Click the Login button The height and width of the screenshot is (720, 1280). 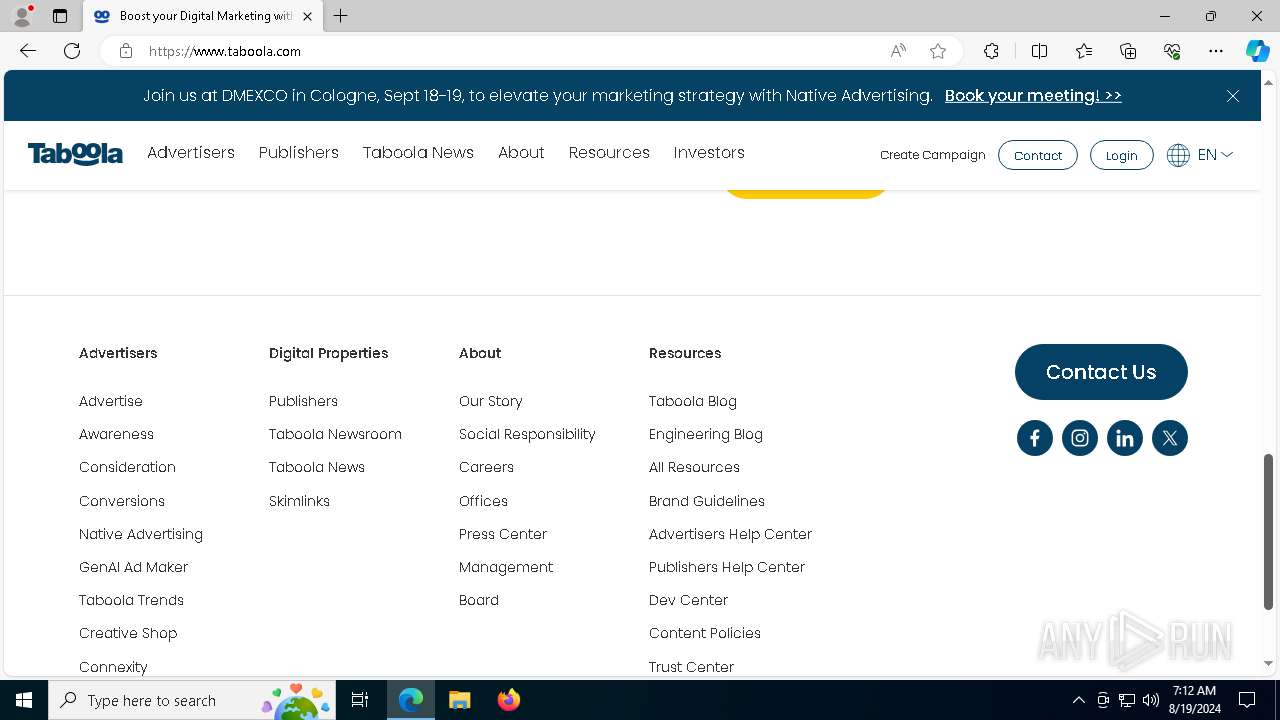click(1121, 155)
